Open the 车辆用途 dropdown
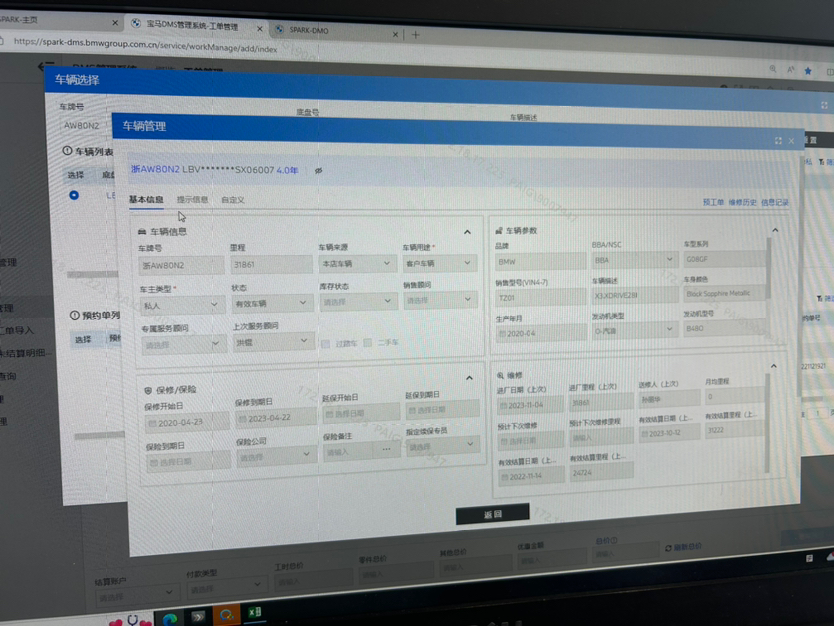834x626 pixels. 439,263
